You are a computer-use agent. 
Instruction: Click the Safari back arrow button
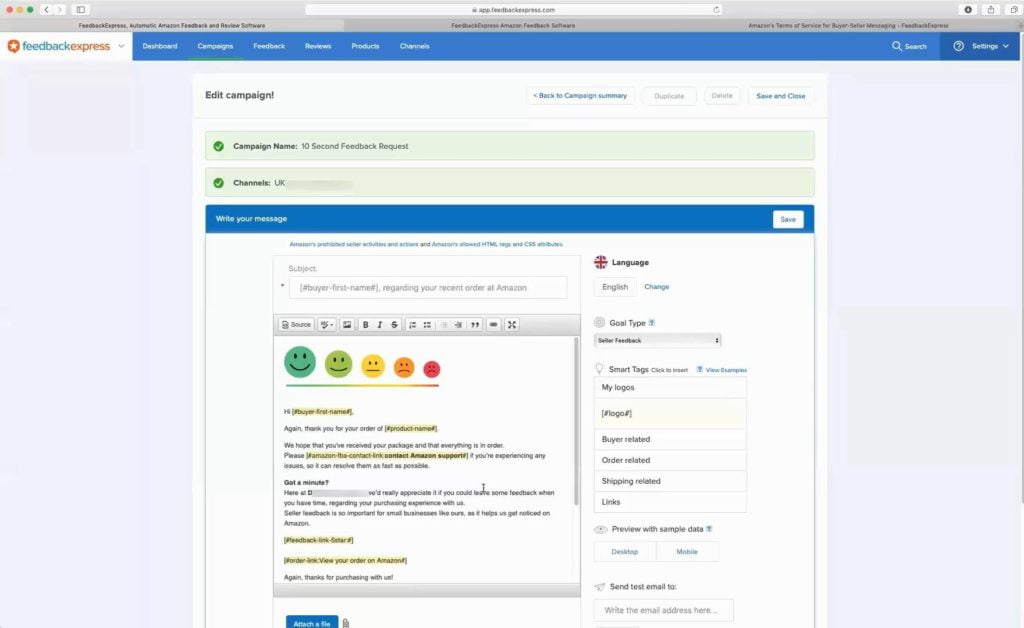click(46, 10)
